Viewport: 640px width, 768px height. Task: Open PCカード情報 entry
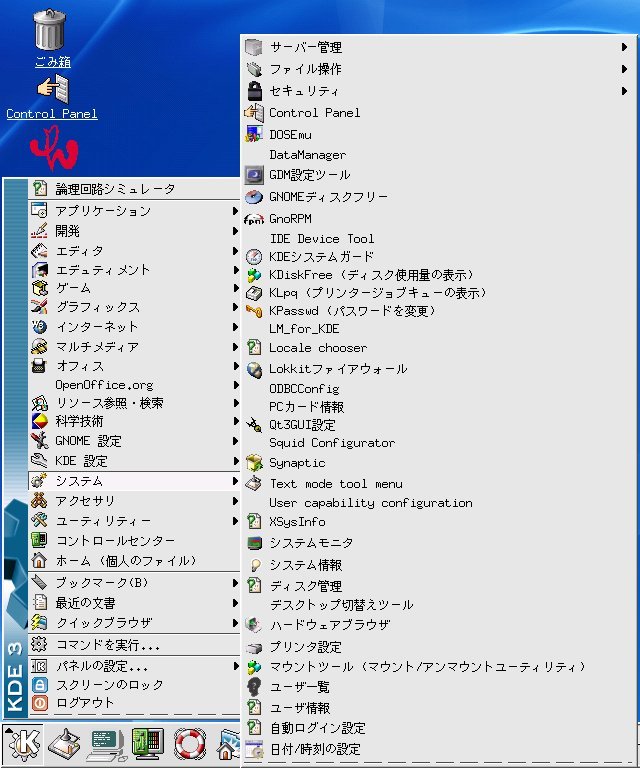tap(439, 407)
